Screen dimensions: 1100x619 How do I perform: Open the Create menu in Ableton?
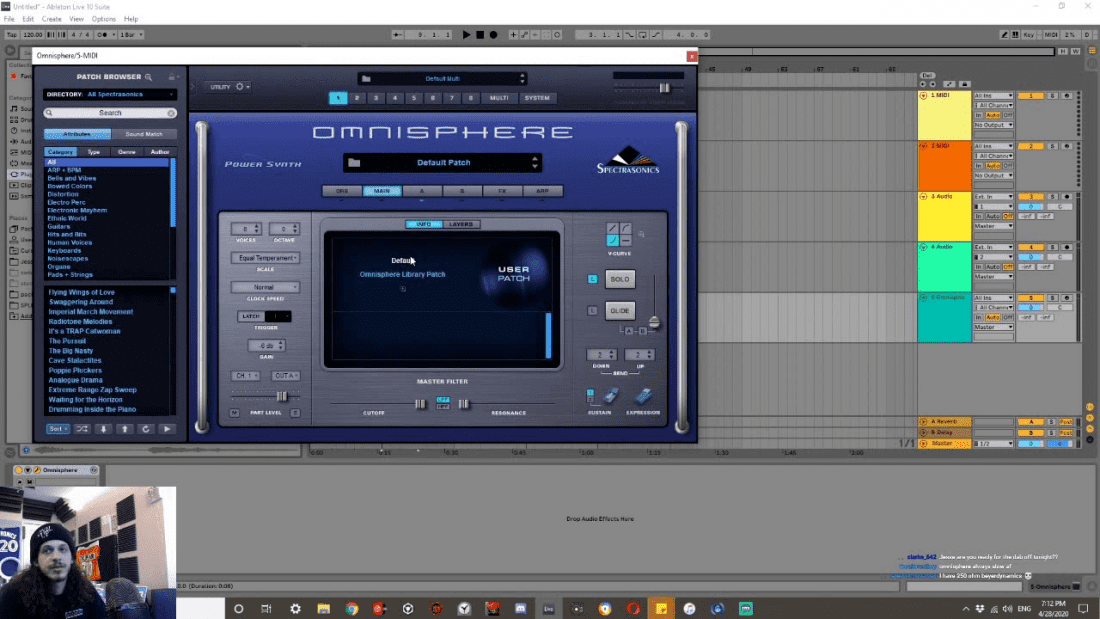pyautogui.click(x=51, y=19)
